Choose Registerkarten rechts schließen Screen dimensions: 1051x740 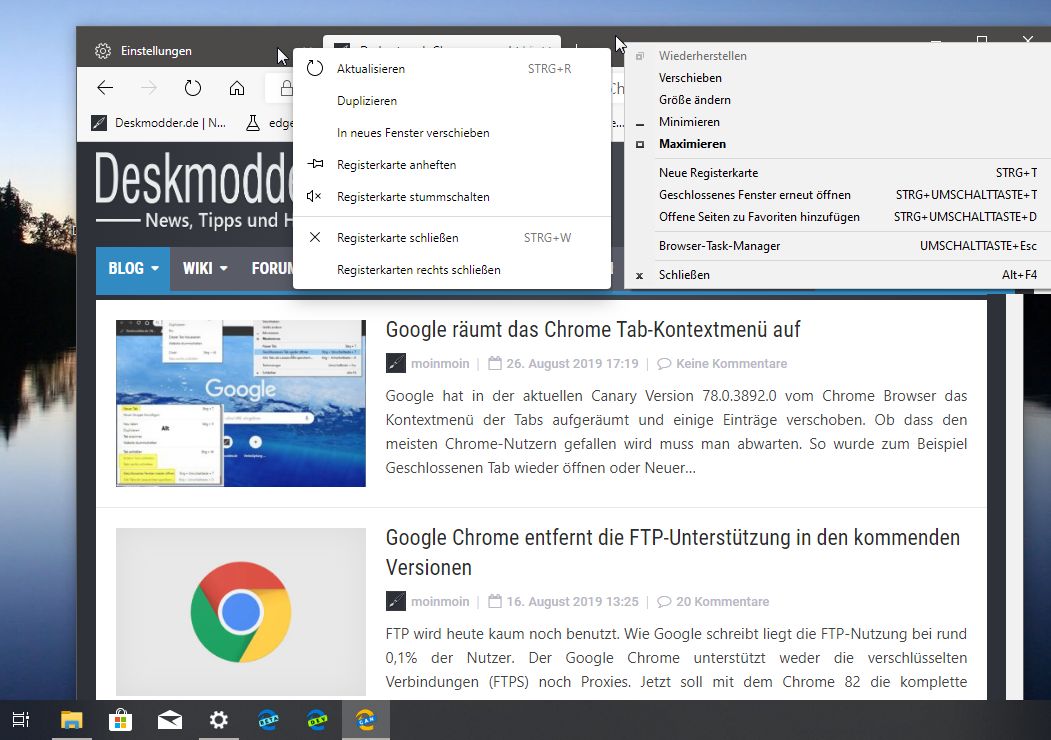pyautogui.click(x=452, y=270)
